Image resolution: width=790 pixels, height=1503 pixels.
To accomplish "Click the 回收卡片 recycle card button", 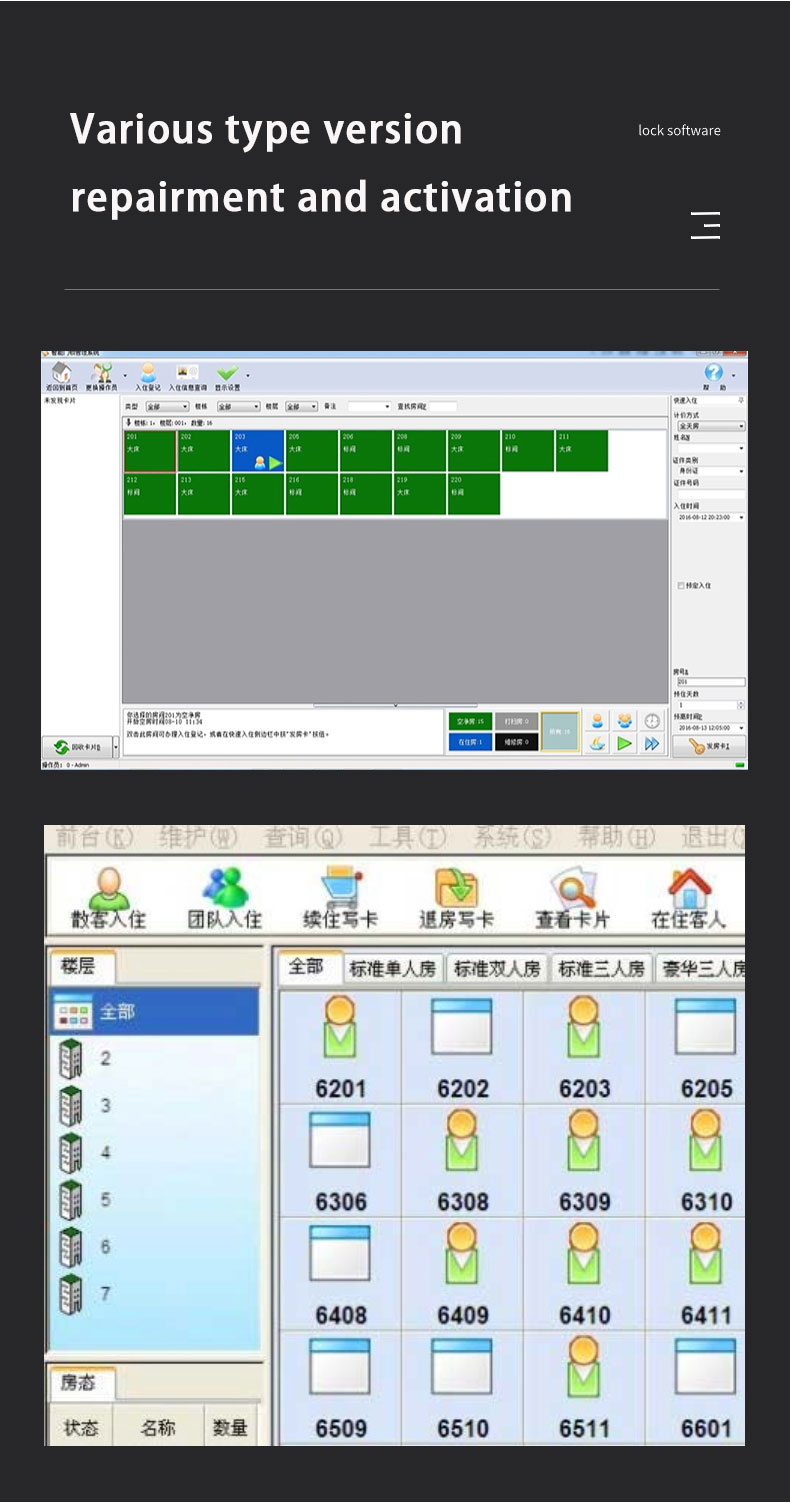I will pos(77,747).
